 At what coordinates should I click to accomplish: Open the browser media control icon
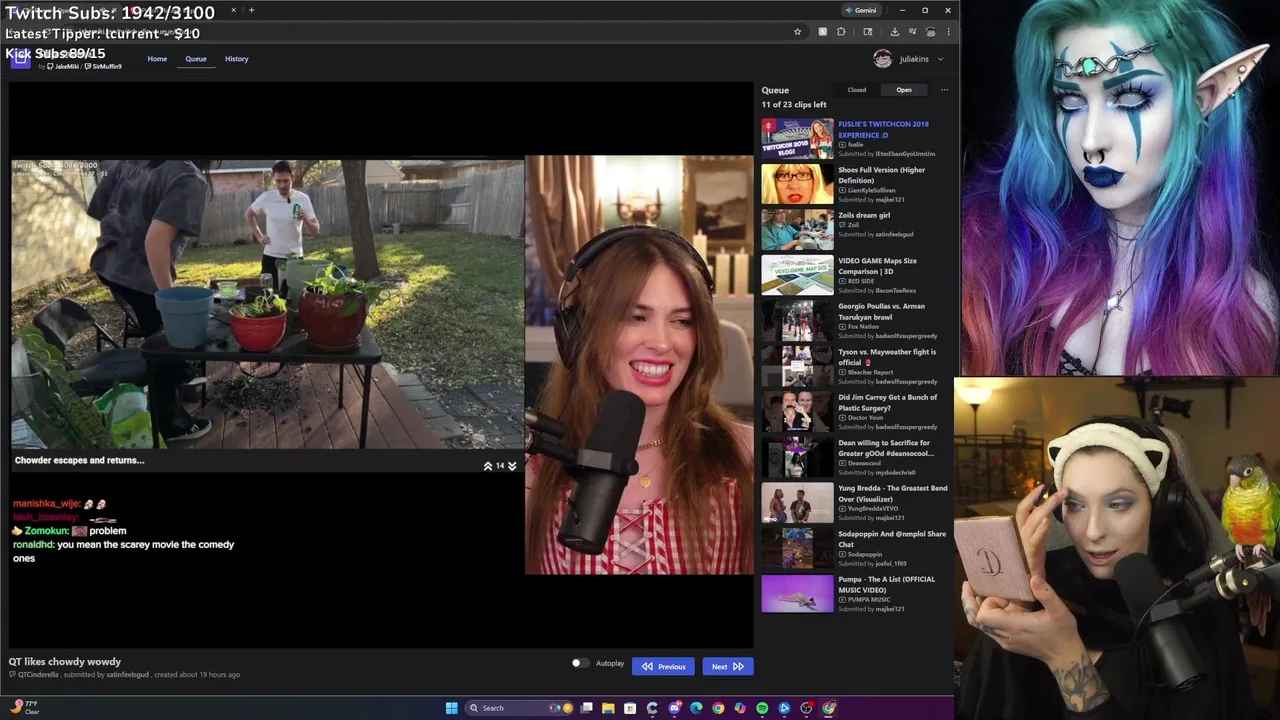(912, 32)
